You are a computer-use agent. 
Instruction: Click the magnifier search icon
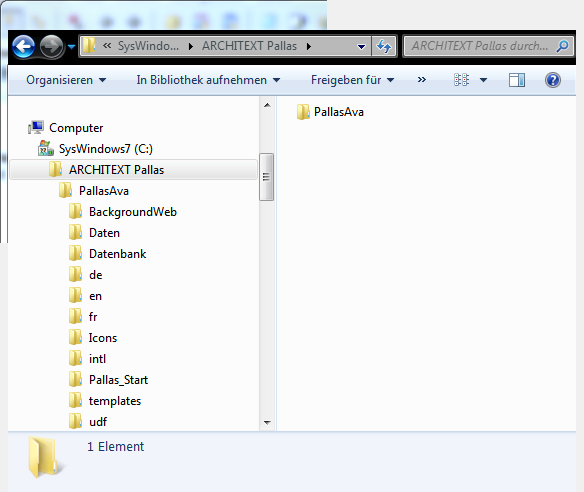(562, 46)
